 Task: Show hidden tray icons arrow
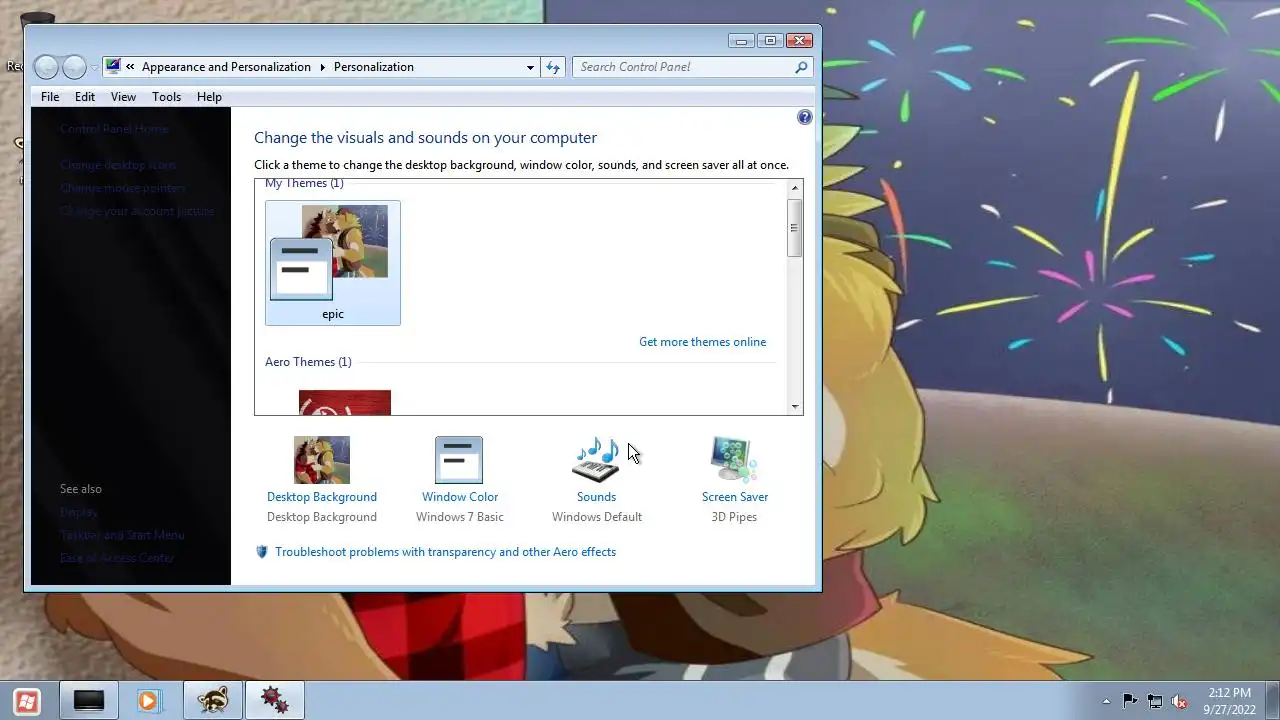click(x=1106, y=701)
